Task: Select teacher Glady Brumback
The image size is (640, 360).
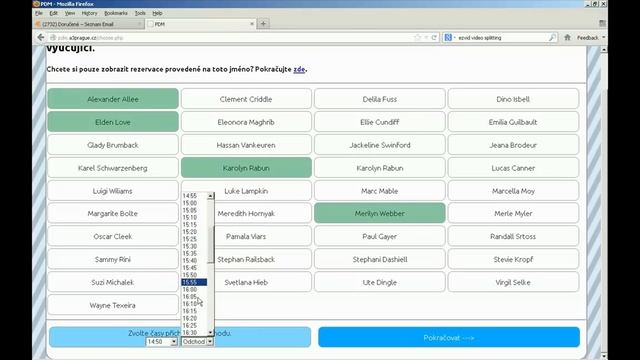Action: pyautogui.click(x=113, y=145)
